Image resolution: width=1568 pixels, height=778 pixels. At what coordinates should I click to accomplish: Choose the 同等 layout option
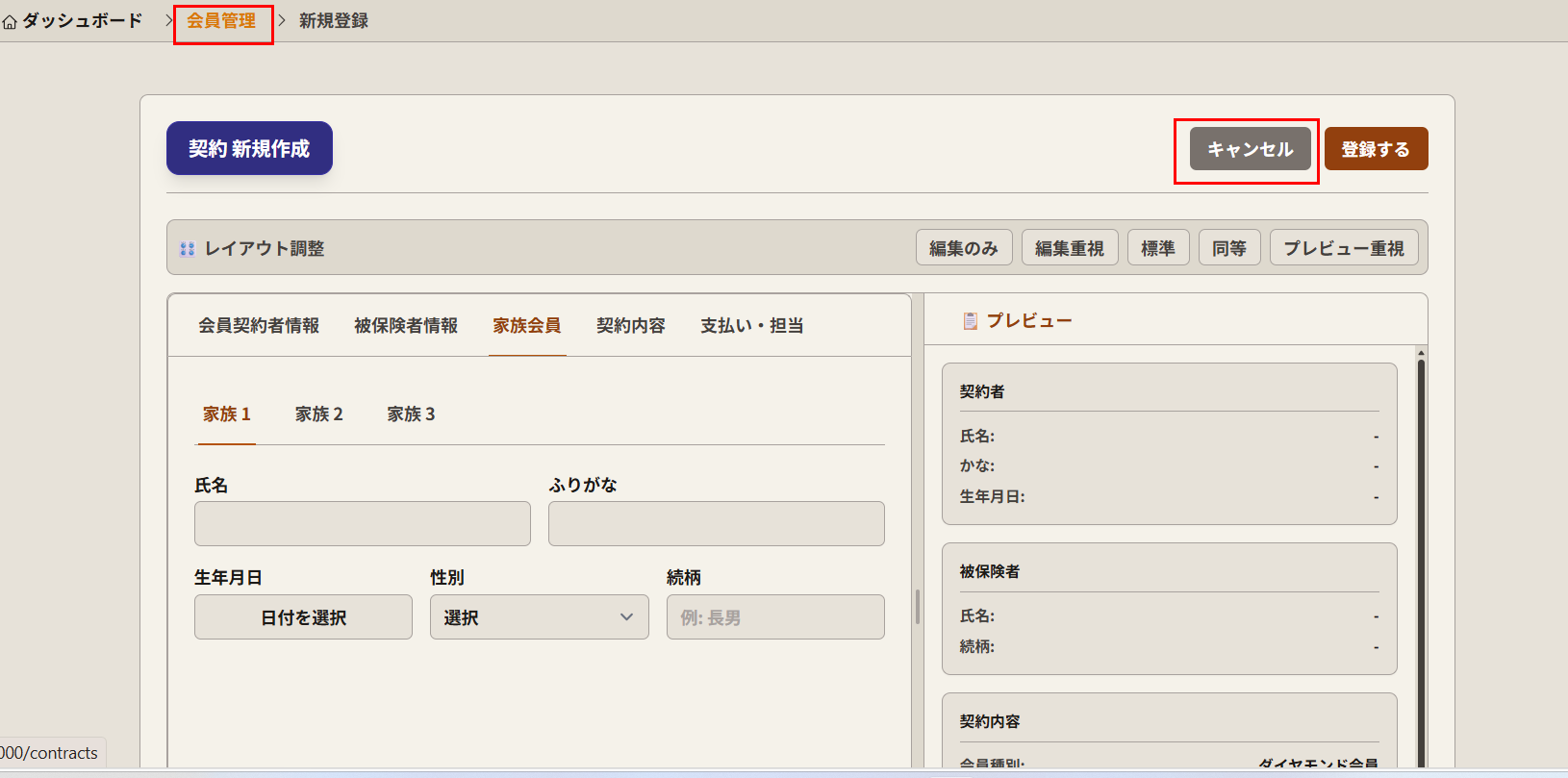coord(1228,248)
